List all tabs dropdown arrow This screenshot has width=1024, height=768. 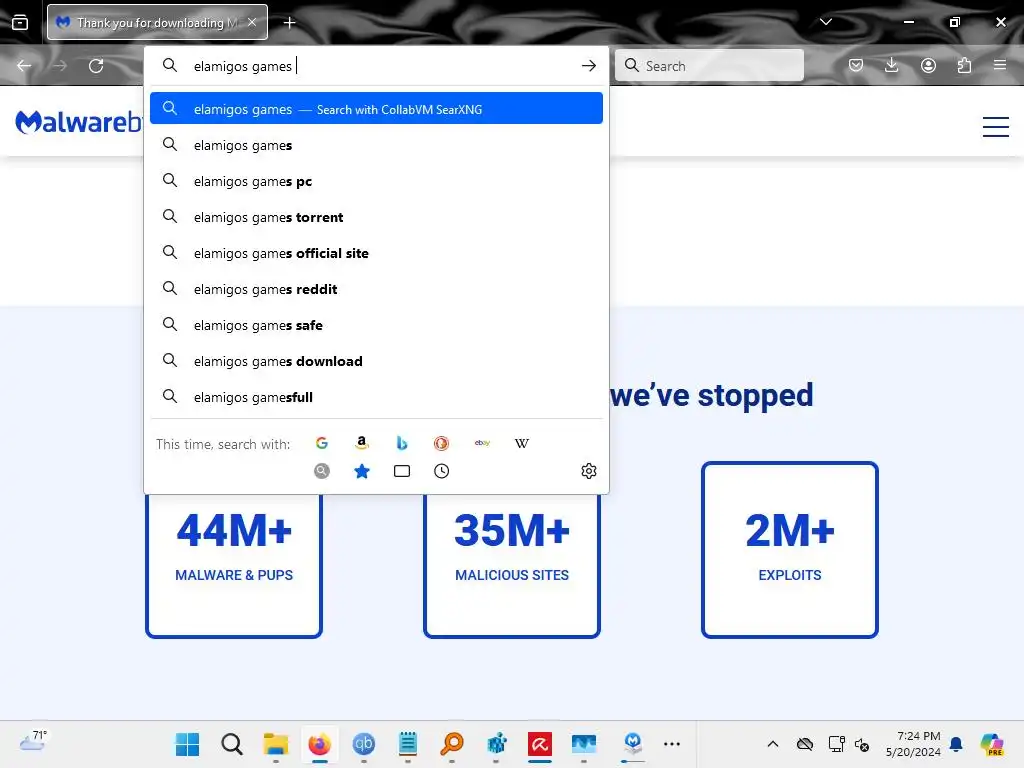coord(825,22)
